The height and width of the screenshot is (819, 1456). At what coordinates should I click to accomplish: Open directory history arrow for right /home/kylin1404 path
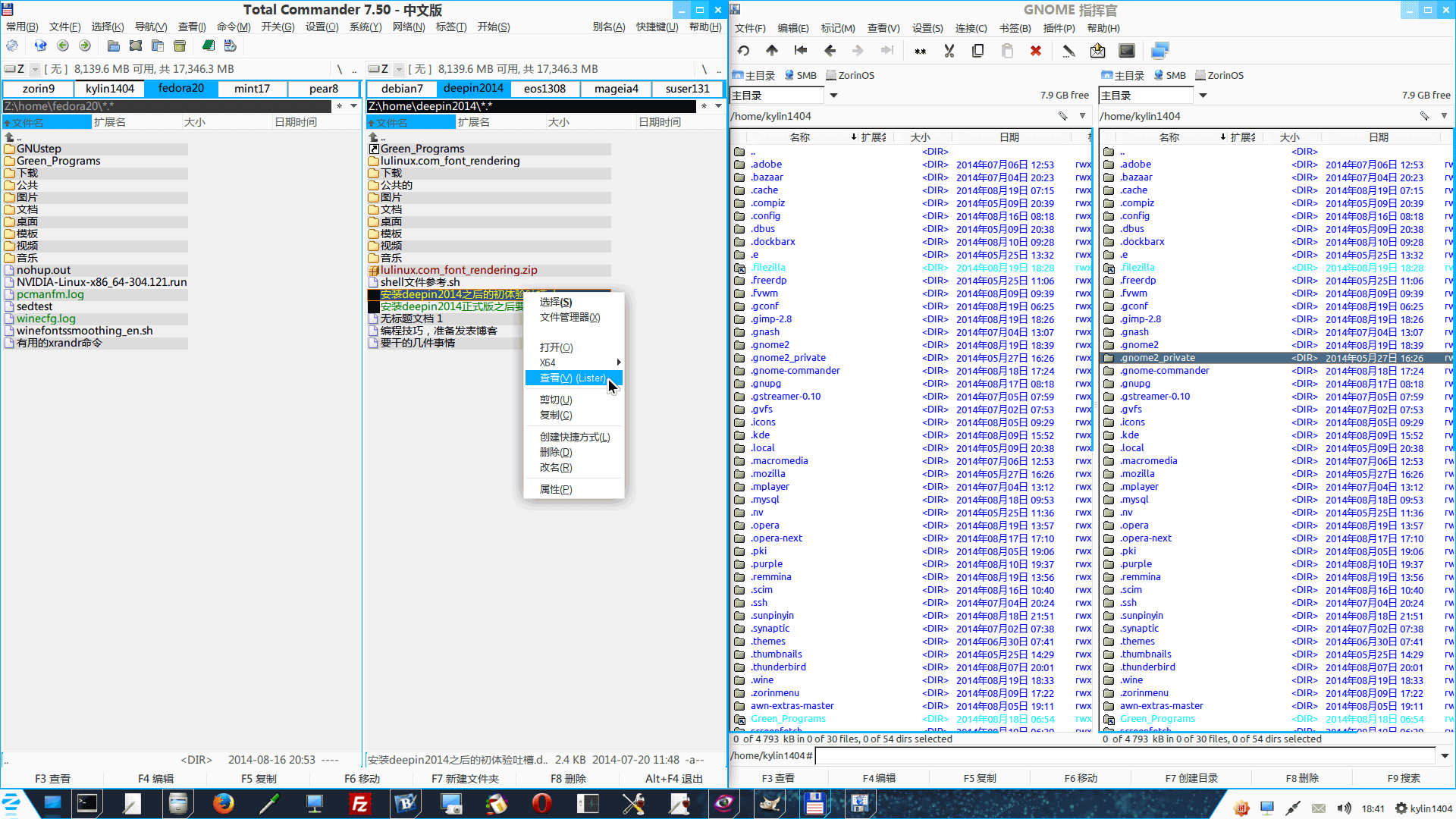coord(1445,116)
